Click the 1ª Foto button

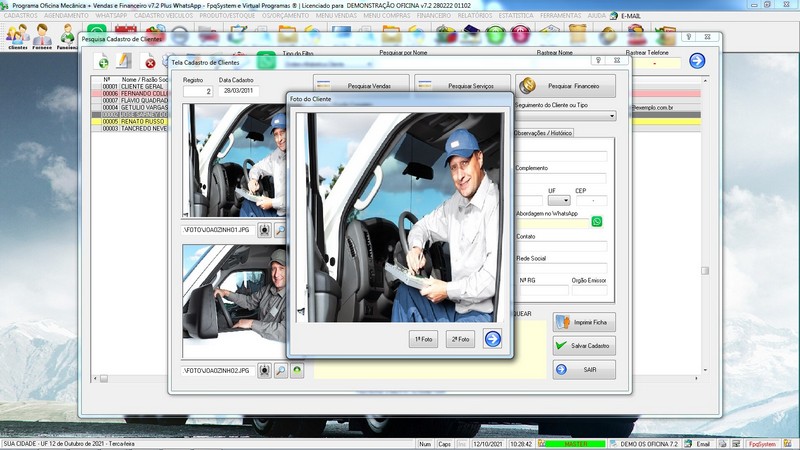pos(423,339)
